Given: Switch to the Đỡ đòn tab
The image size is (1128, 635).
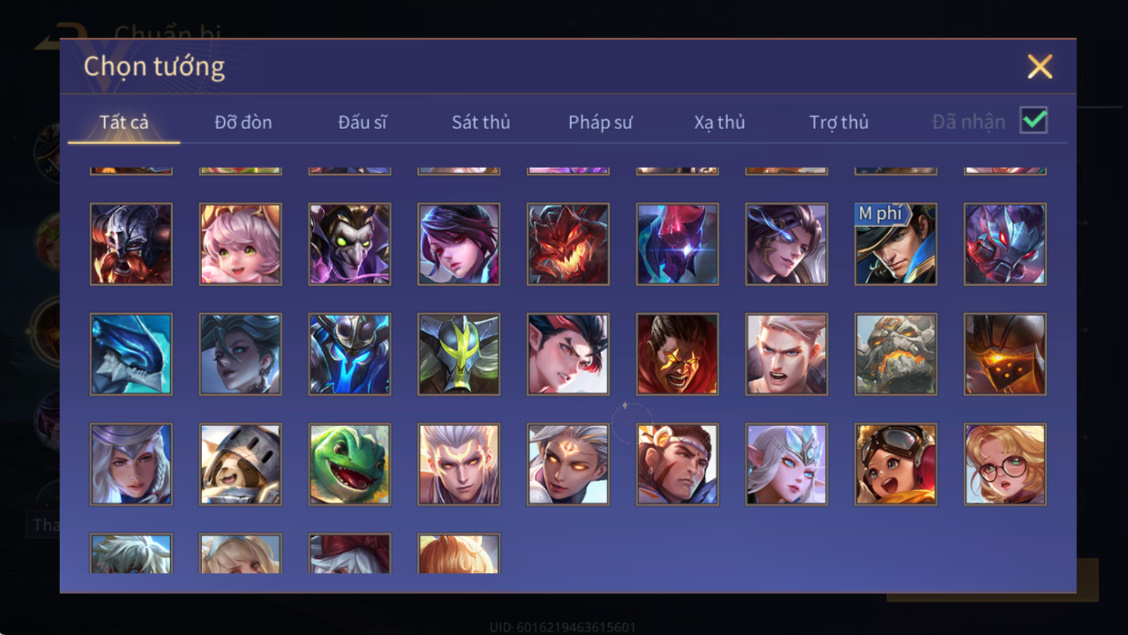Looking at the screenshot, I should point(243,122).
